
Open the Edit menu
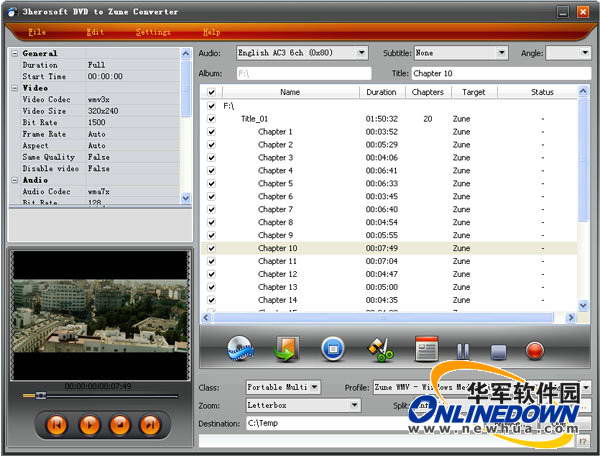[95, 32]
